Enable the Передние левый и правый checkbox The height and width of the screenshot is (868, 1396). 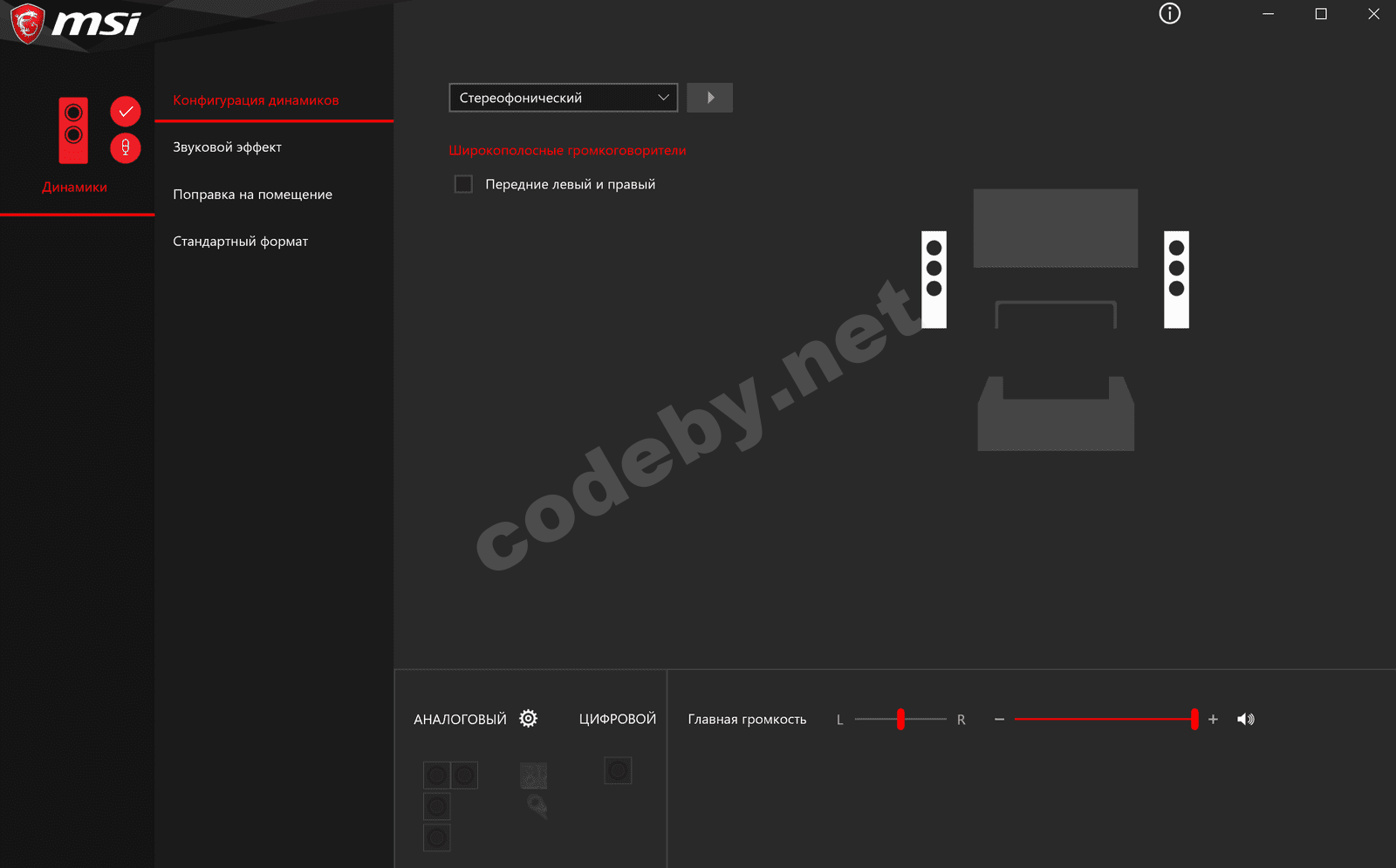(x=463, y=184)
